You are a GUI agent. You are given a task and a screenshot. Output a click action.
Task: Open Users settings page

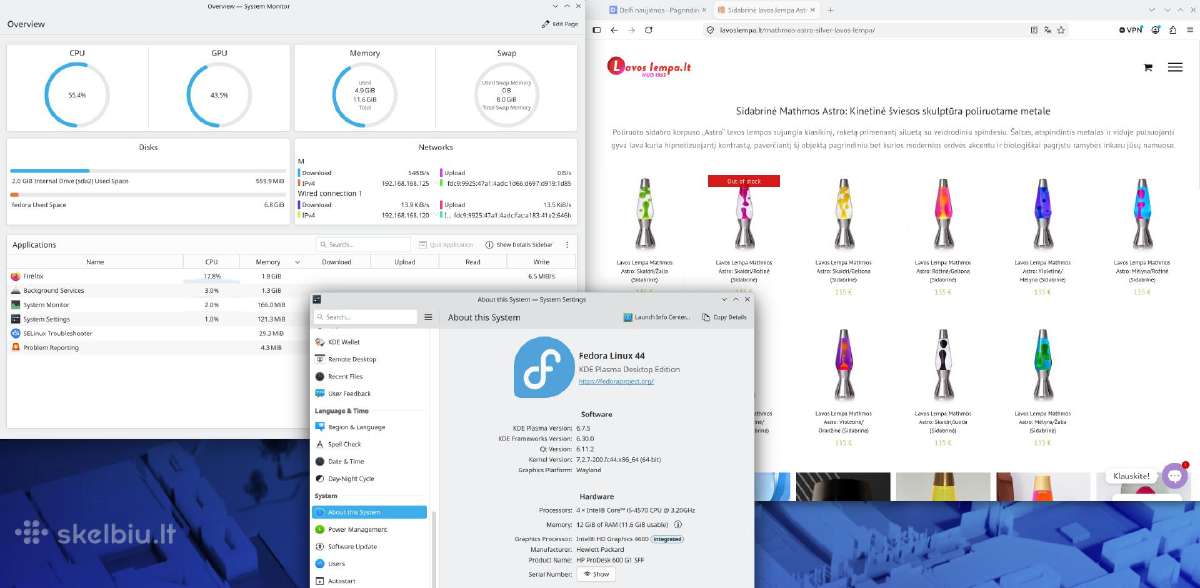(371, 563)
